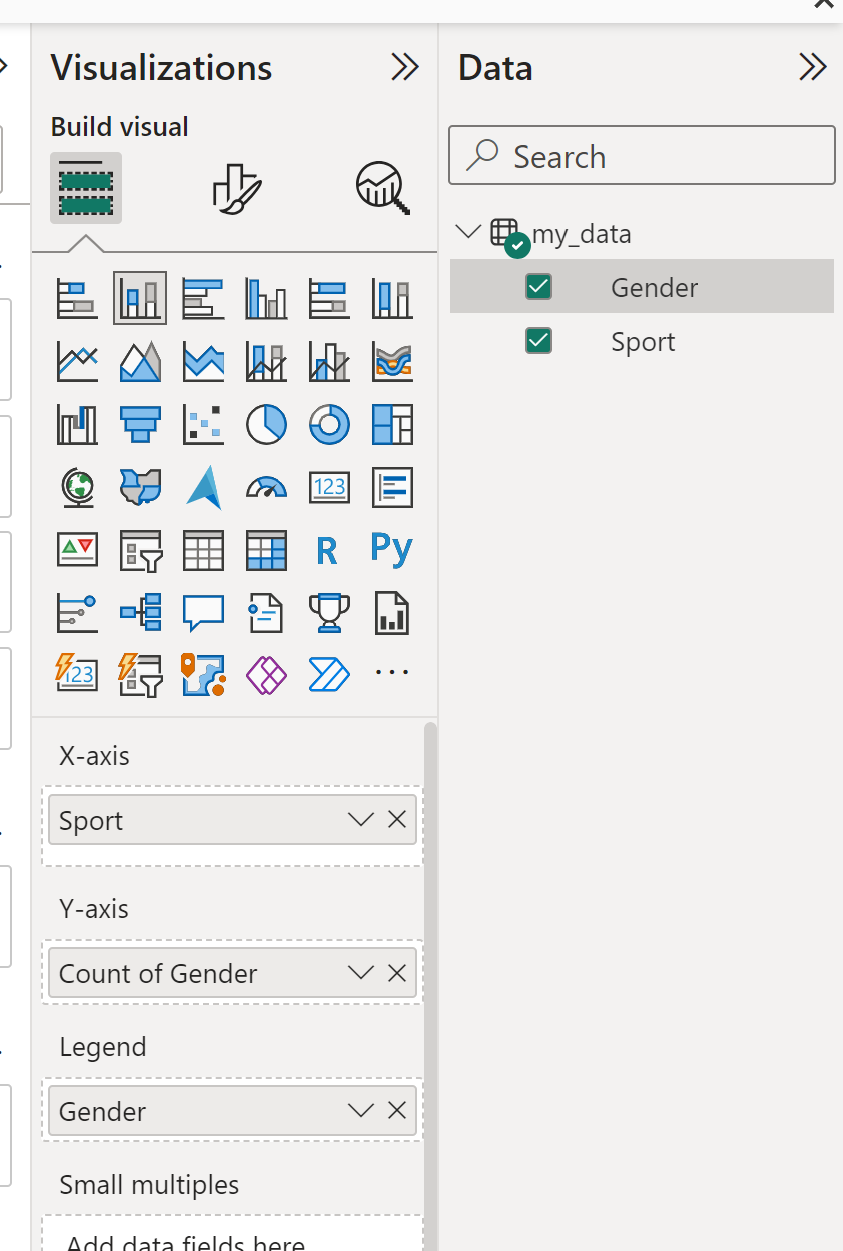Choose the Stacked area chart visual
The image size is (843, 1251).
click(203, 362)
